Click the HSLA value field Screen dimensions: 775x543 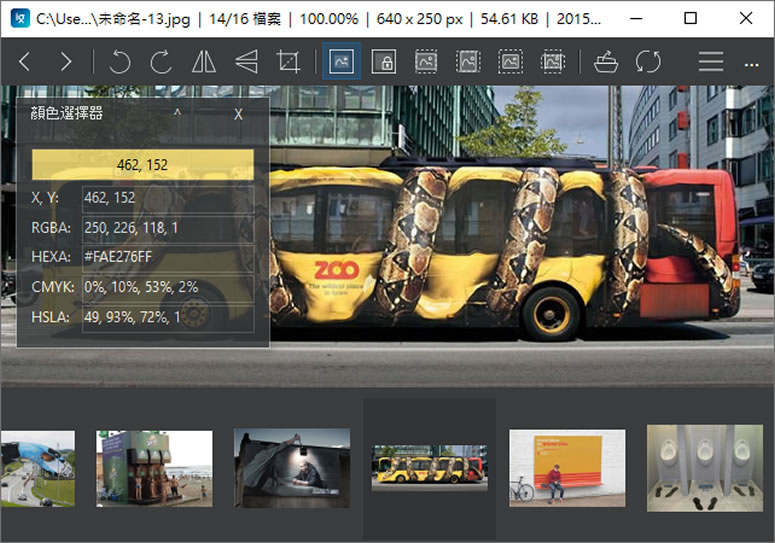168,317
